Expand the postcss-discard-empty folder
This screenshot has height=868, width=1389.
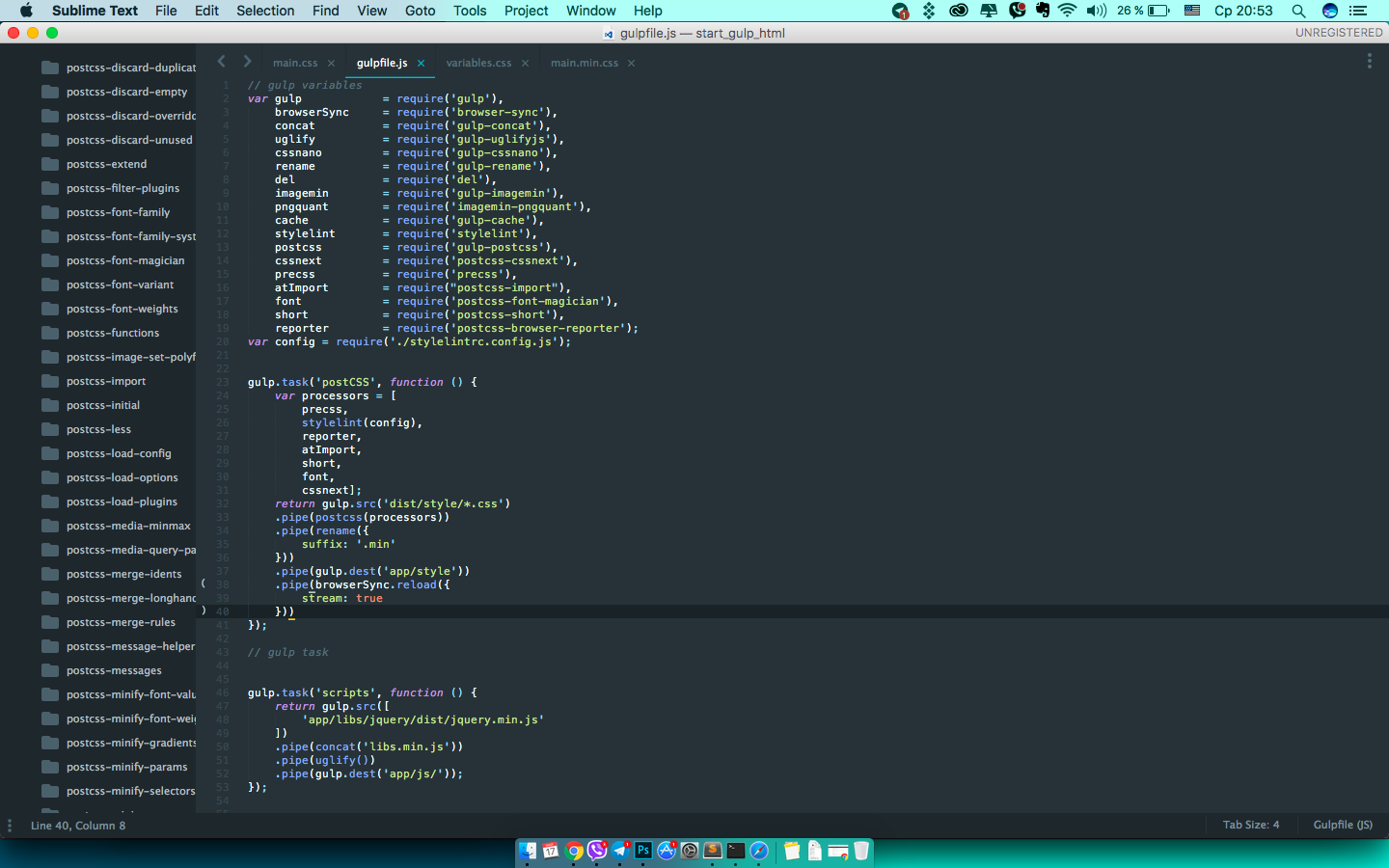coord(116,92)
